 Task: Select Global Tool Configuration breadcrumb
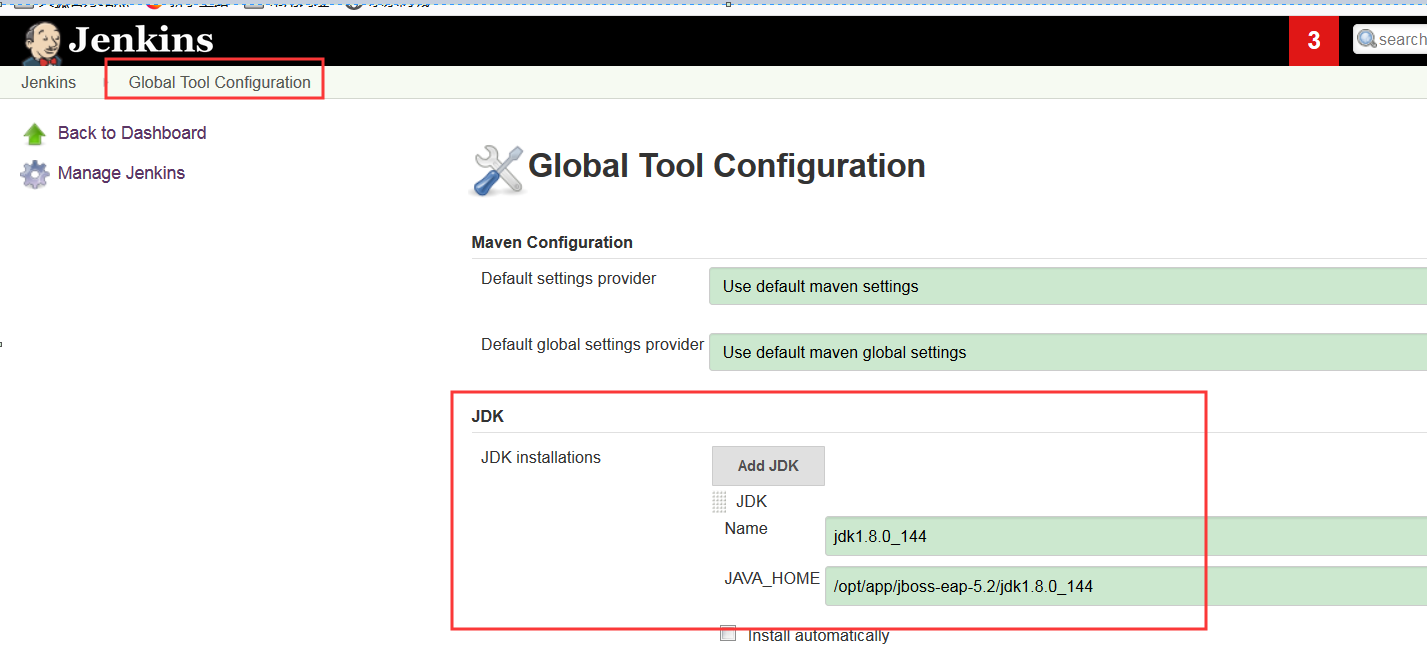tap(219, 82)
